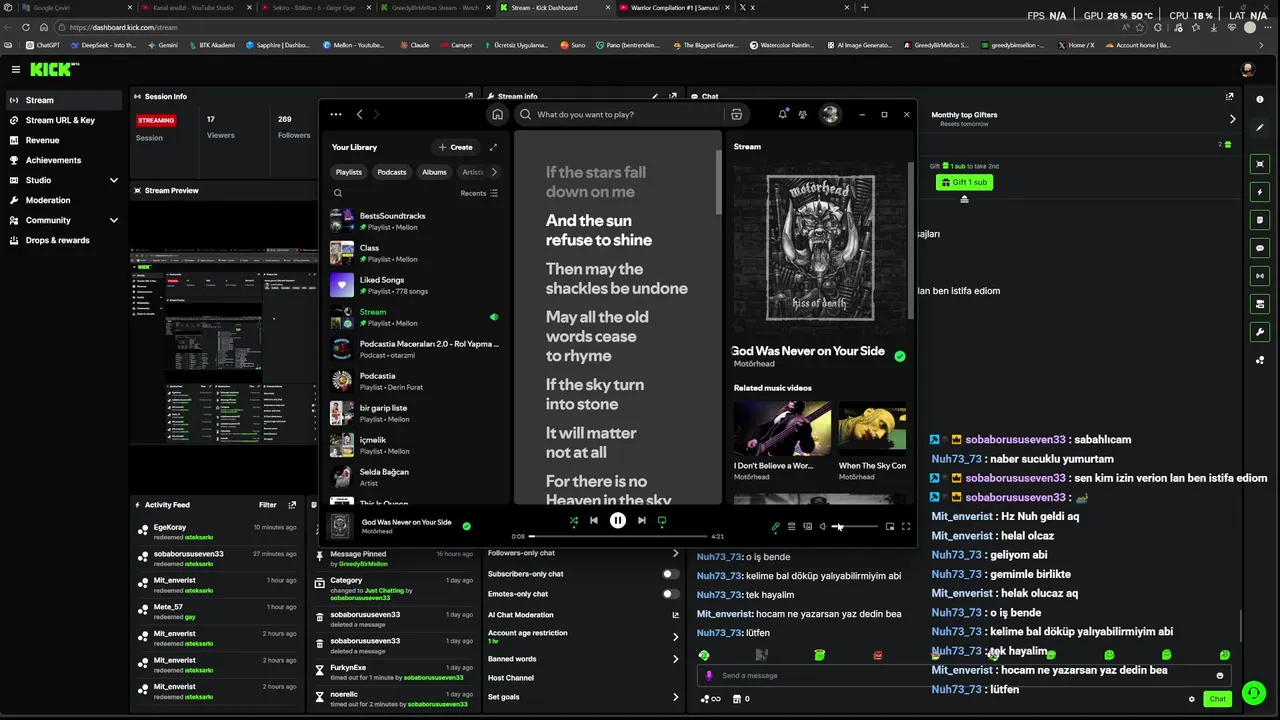Screen dimensions: 1280x720
Task: Expand Followers-only chat options
Action: 675,553
